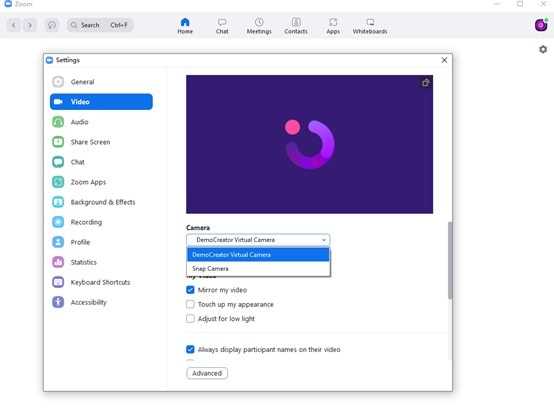This screenshot has width=554, height=411.
Task: Go to the Home tab
Action: pyautogui.click(x=185, y=26)
